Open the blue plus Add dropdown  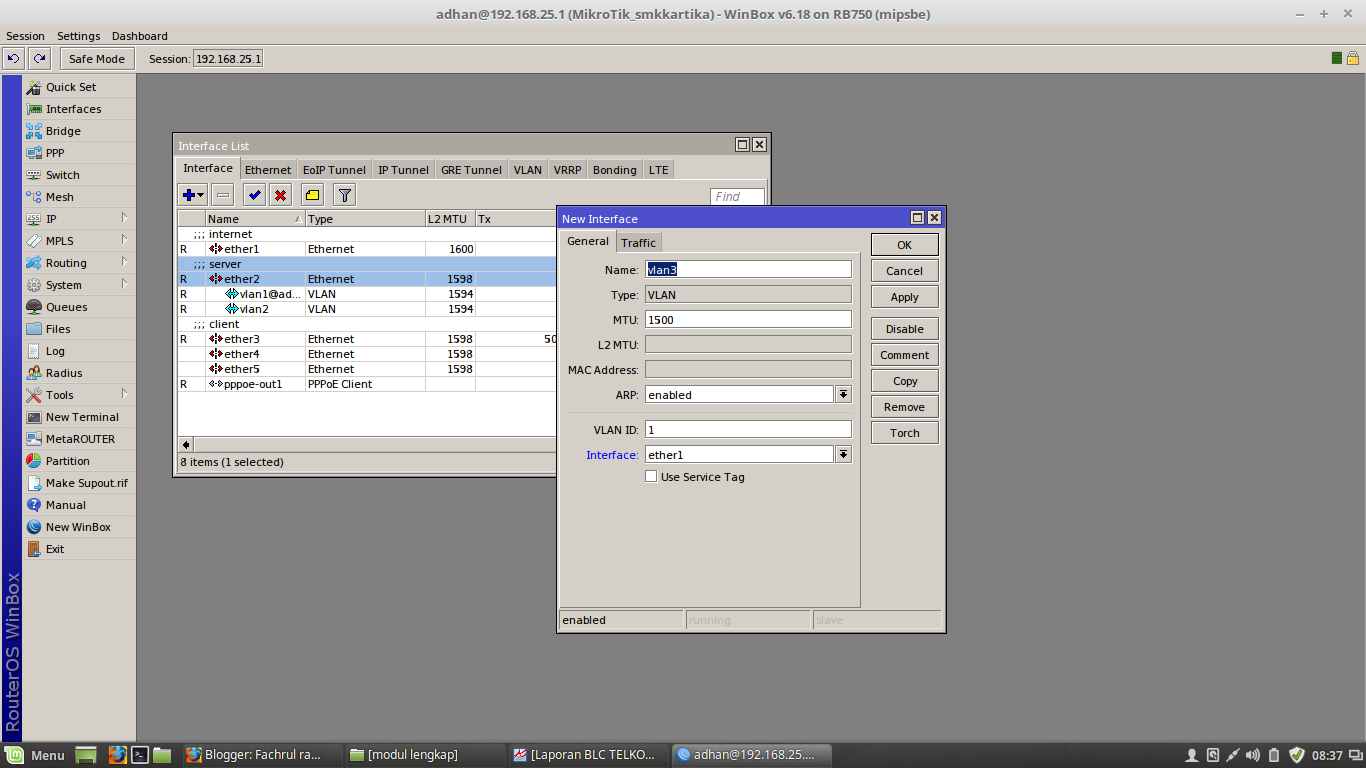[x=193, y=195]
